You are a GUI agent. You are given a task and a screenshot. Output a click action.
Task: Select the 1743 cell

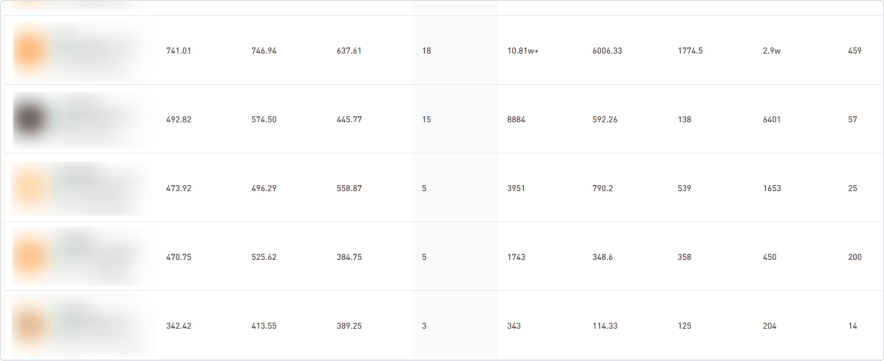click(516, 257)
